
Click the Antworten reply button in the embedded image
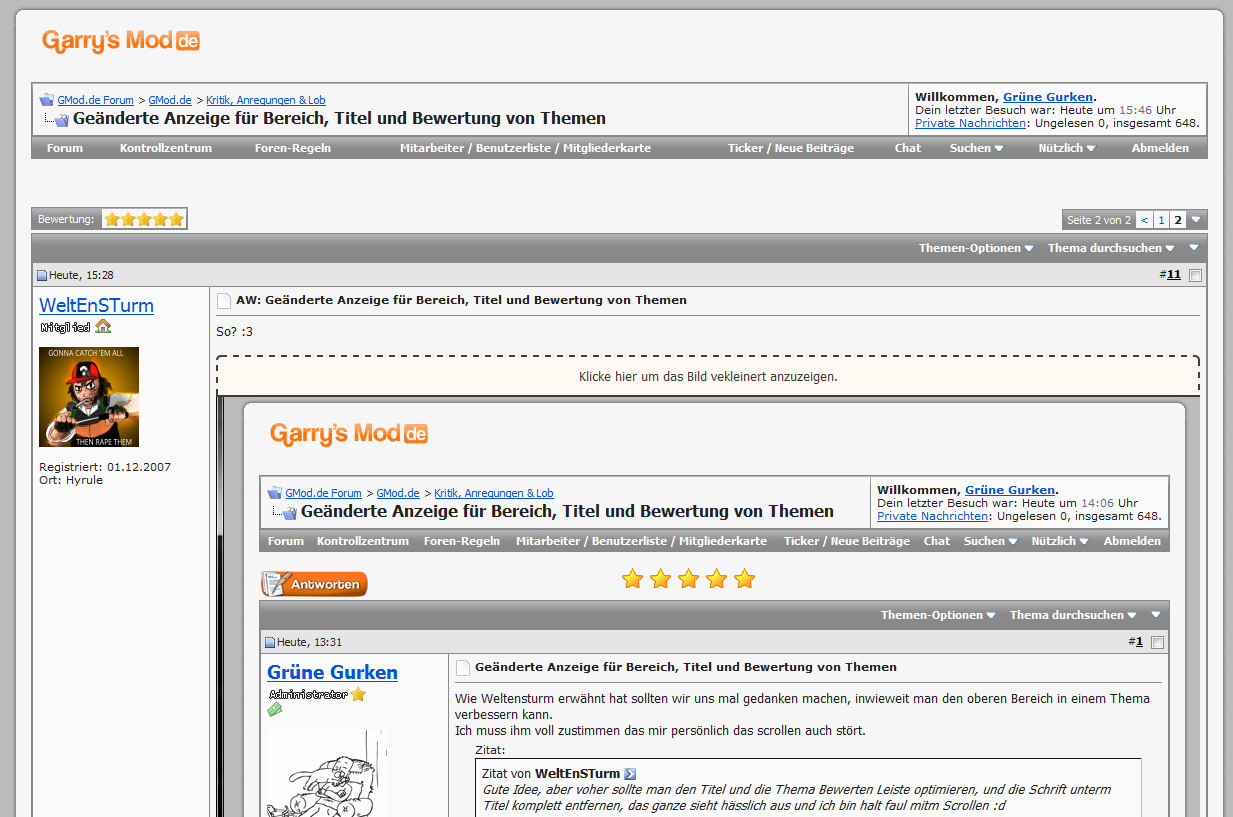(x=315, y=584)
